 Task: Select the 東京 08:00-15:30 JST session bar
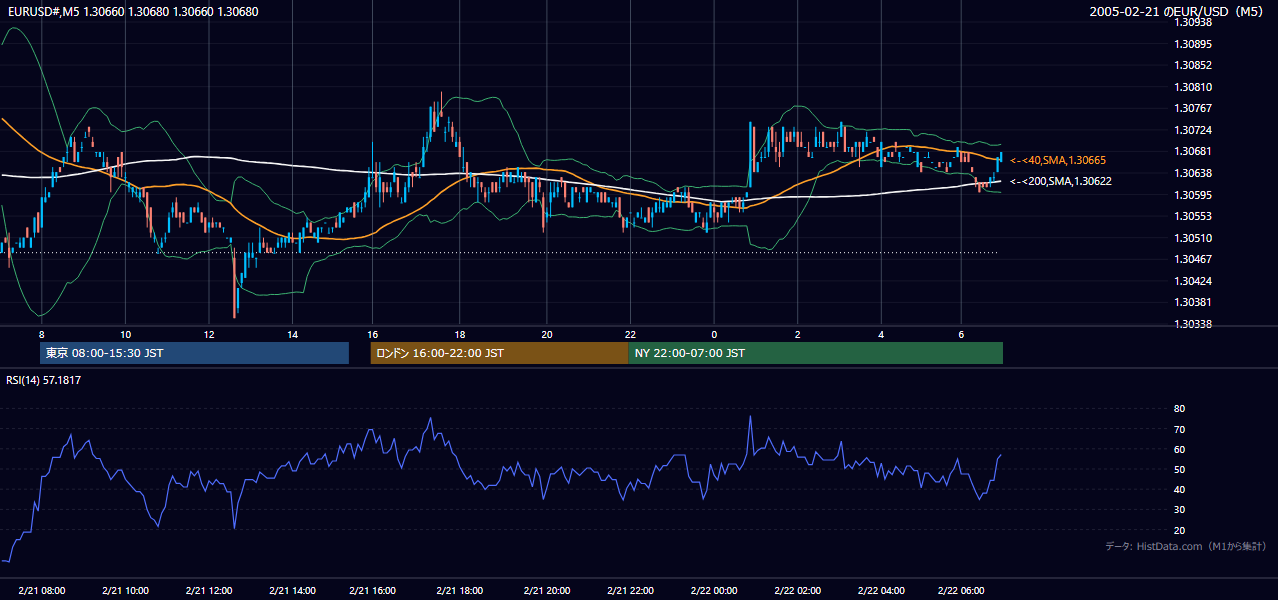tap(194, 353)
